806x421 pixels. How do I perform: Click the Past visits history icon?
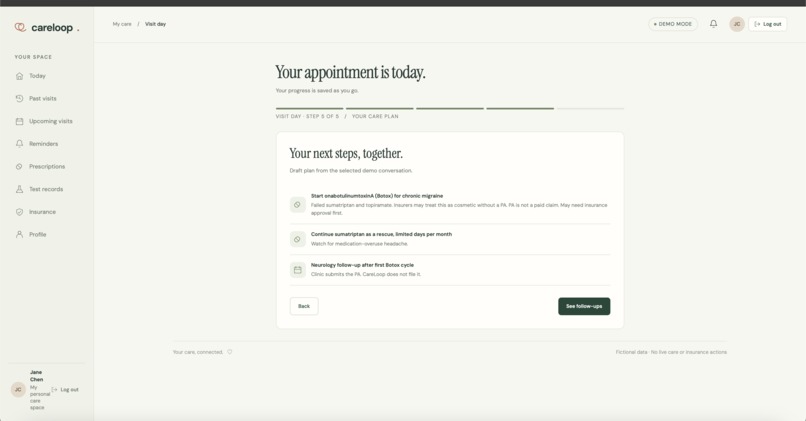(20, 99)
